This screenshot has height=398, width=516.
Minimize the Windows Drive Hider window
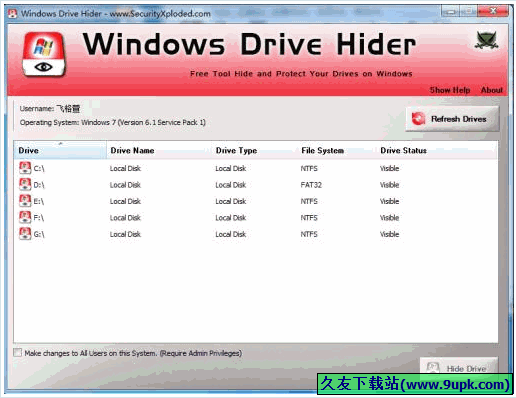[x=450, y=11]
